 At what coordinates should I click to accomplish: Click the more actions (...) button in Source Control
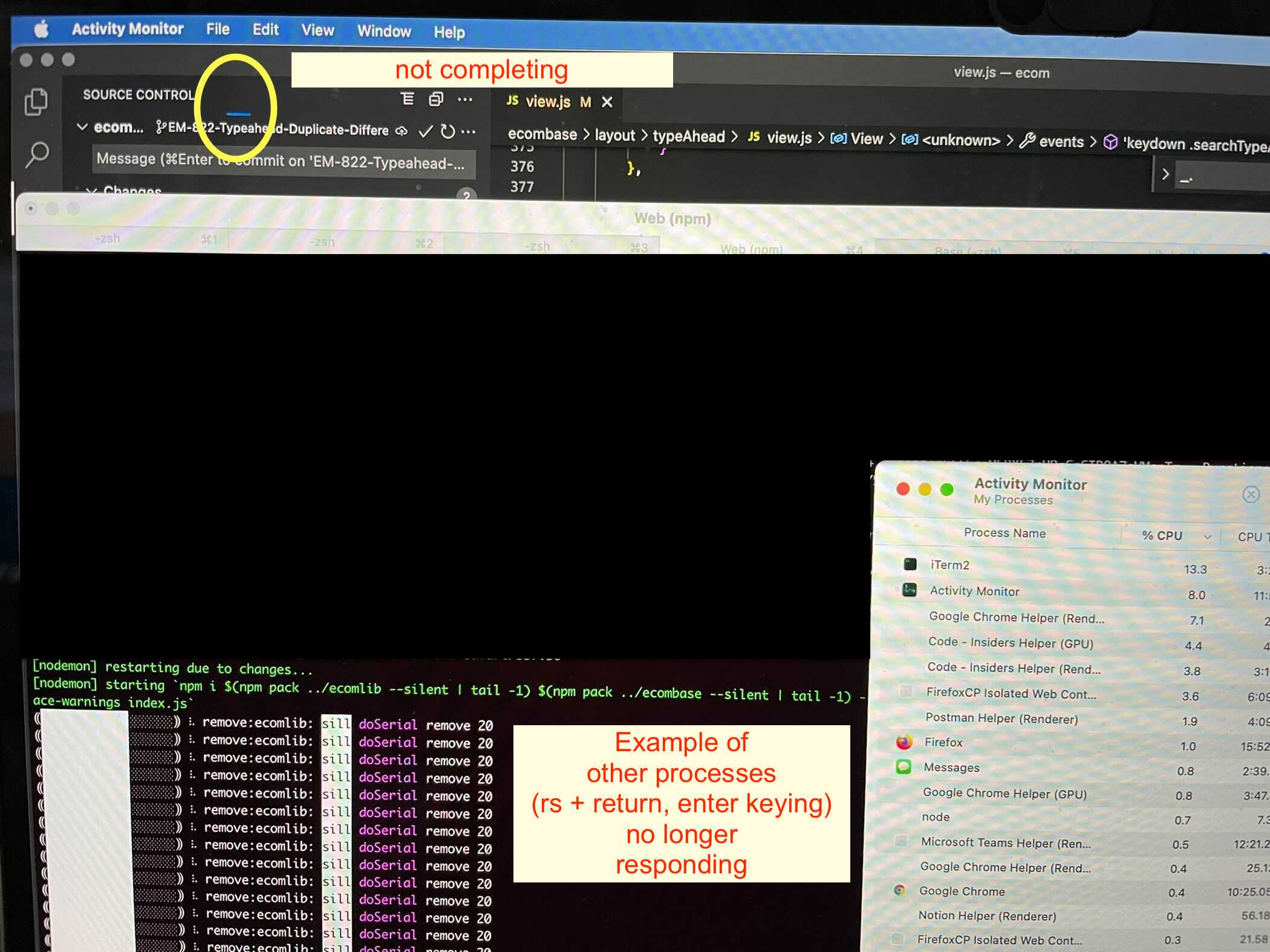[x=464, y=99]
